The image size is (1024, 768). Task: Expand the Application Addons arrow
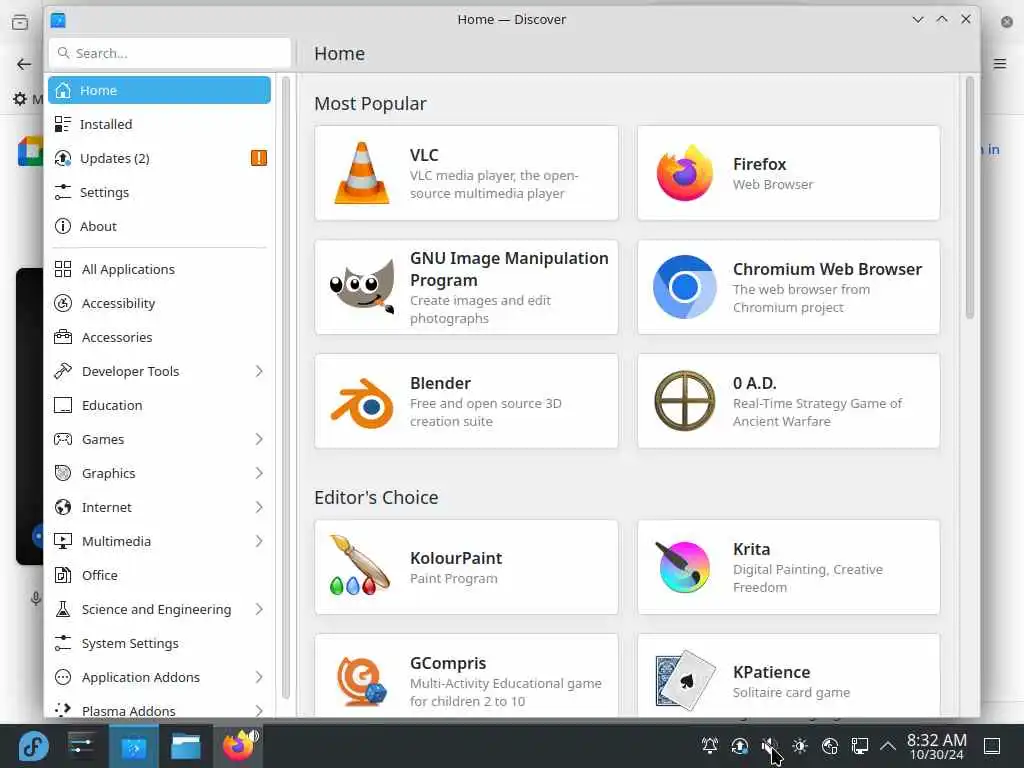click(259, 677)
